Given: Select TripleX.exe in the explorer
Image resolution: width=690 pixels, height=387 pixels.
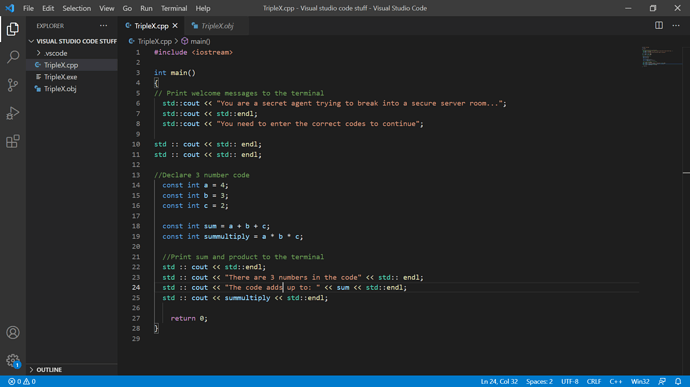Looking at the screenshot, I should point(72,77).
